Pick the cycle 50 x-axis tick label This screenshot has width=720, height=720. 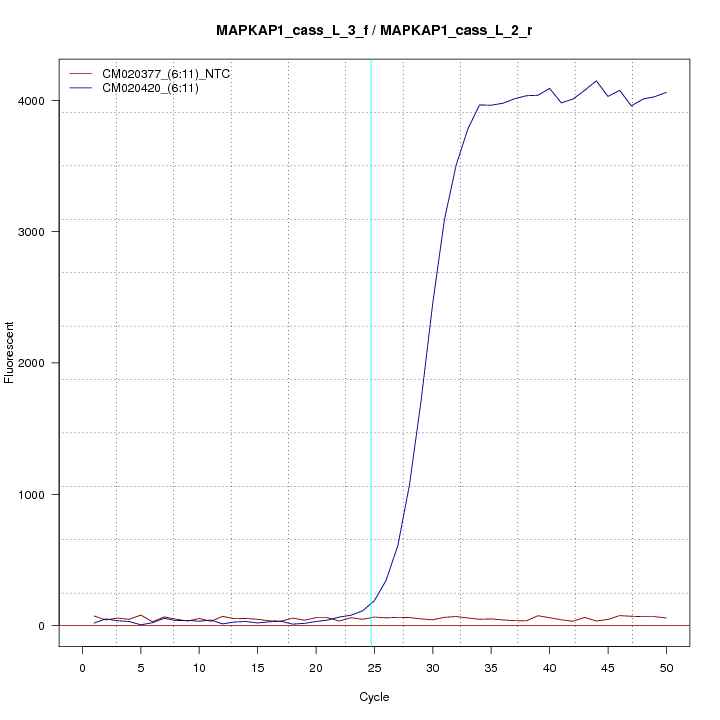(x=666, y=668)
